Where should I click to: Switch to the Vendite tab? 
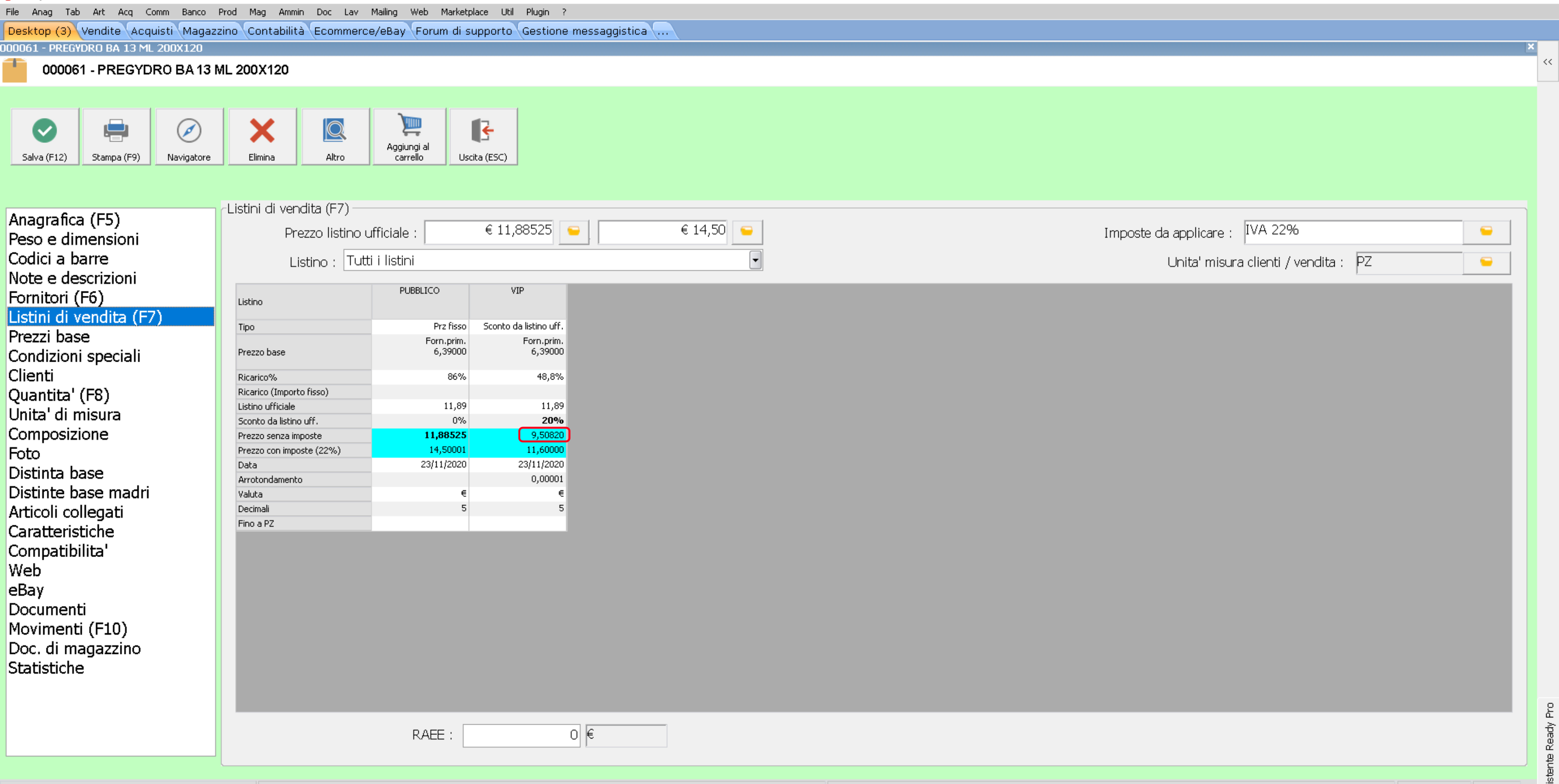pos(101,31)
